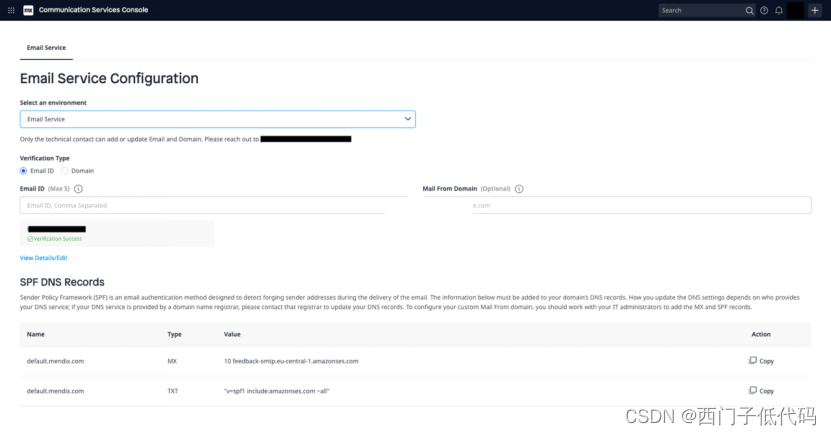Viewport: 831px width, 435px height.
Task: Click the Communication Services Console title
Action: click(93, 10)
